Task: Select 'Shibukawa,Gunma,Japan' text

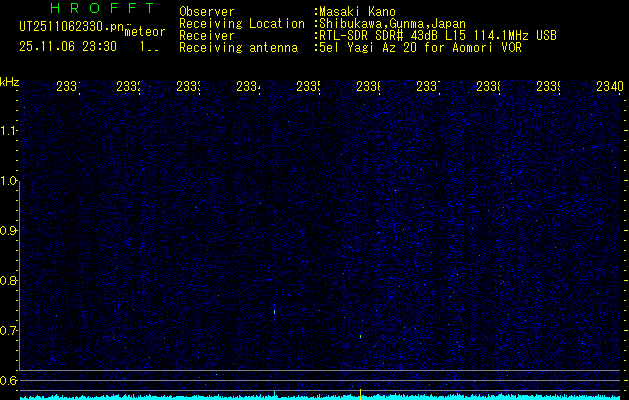Action: [x=392, y=24]
